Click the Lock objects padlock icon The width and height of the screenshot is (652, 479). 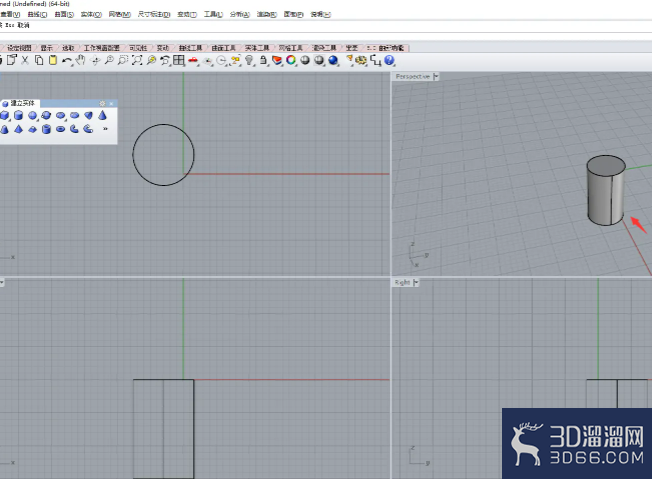click(263, 60)
